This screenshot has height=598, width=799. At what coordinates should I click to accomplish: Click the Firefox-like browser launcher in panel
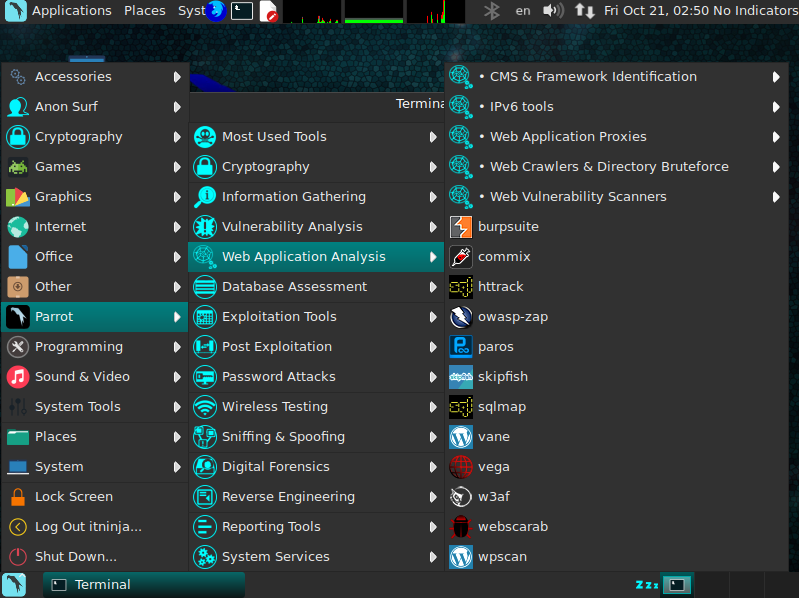pyautogui.click(x=216, y=11)
